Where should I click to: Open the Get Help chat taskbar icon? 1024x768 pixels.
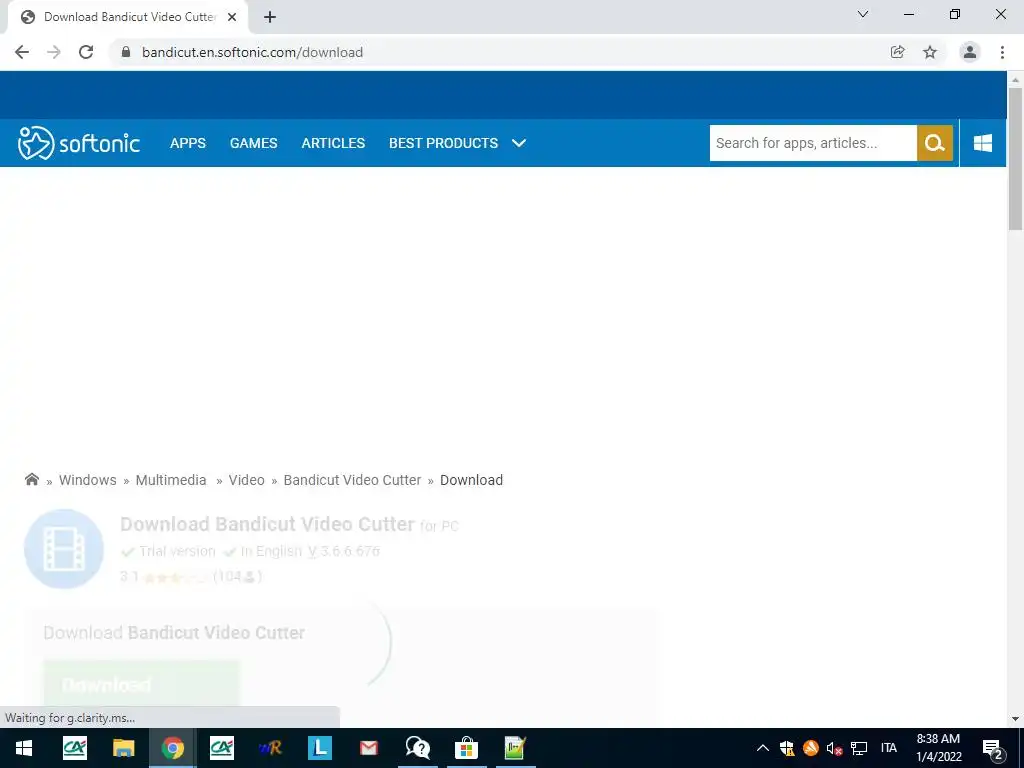tap(417, 748)
